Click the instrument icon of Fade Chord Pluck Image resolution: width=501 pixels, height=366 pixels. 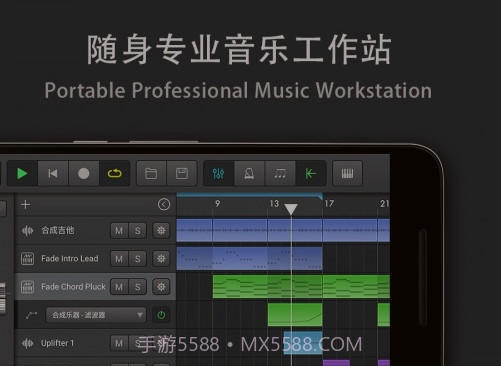pos(27,287)
